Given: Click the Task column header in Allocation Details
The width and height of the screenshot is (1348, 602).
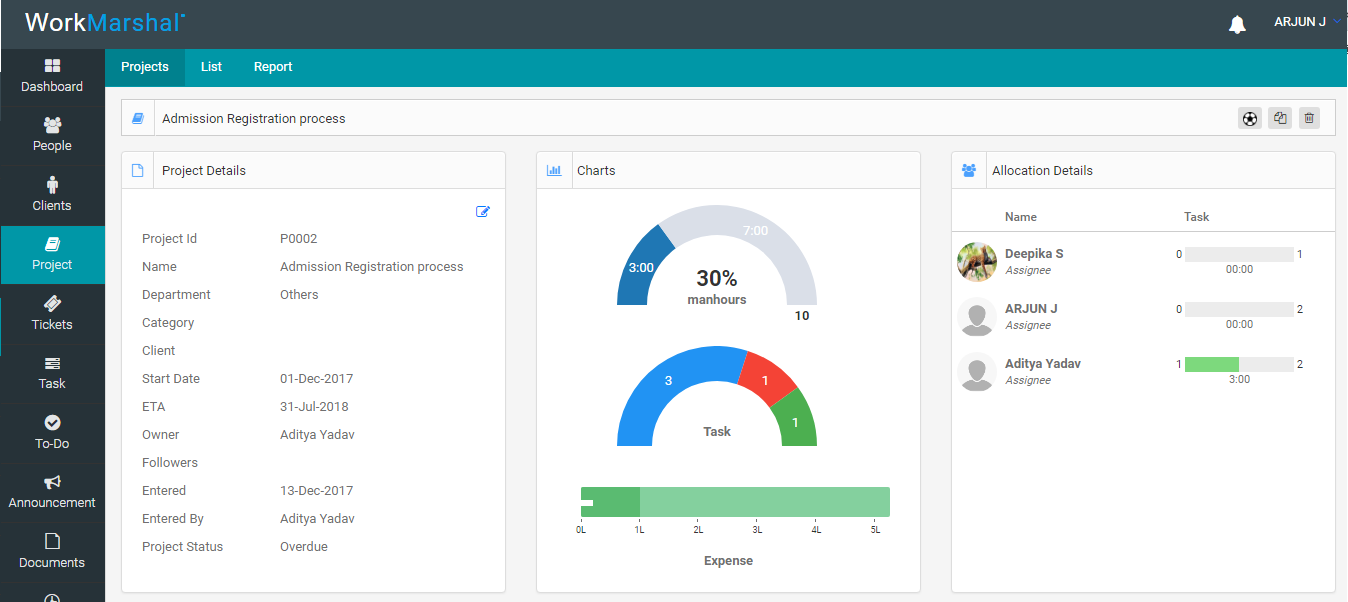Looking at the screenshot, I should click(x=1197, y=217).
